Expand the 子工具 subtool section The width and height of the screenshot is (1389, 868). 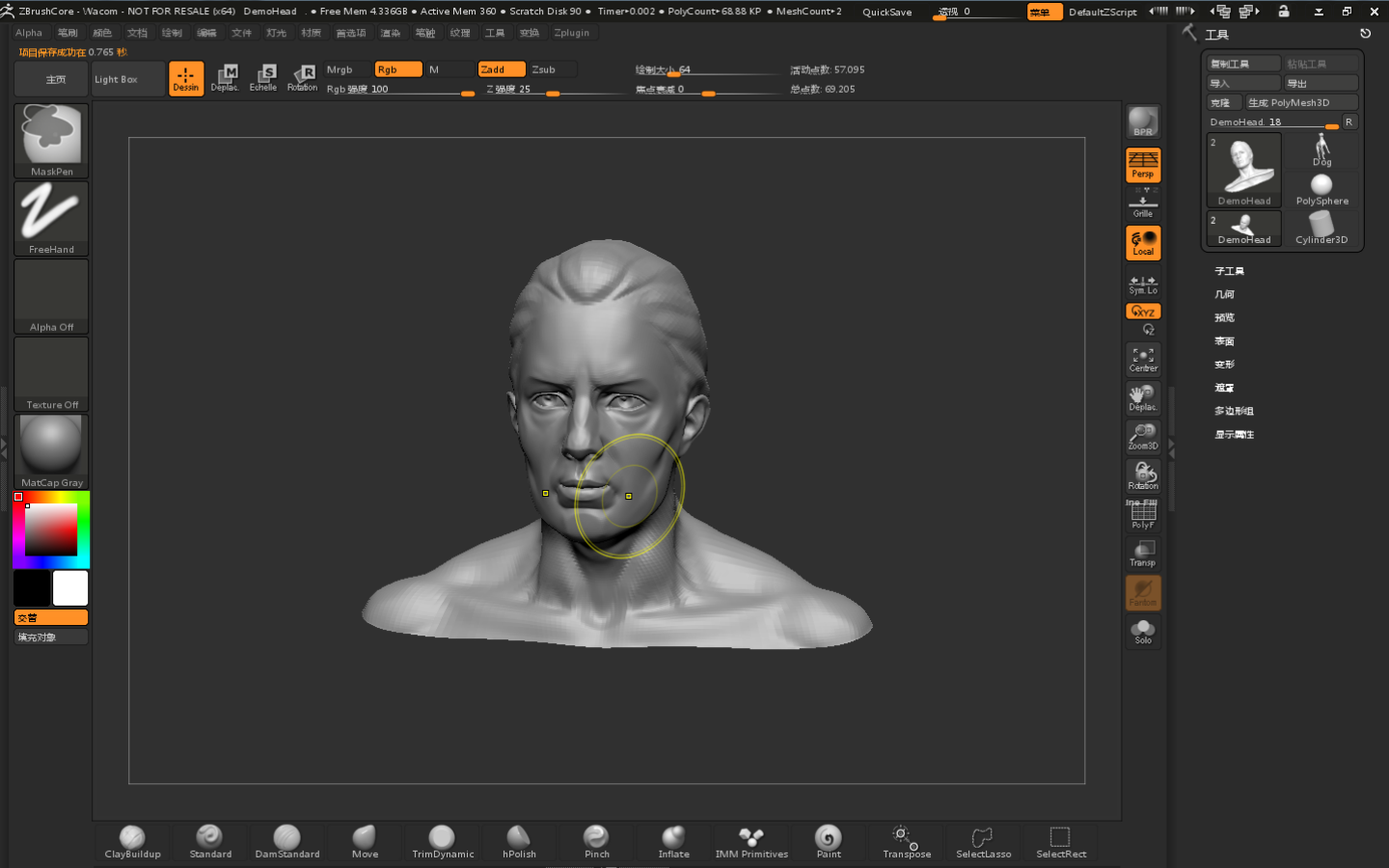point(1229,271)
